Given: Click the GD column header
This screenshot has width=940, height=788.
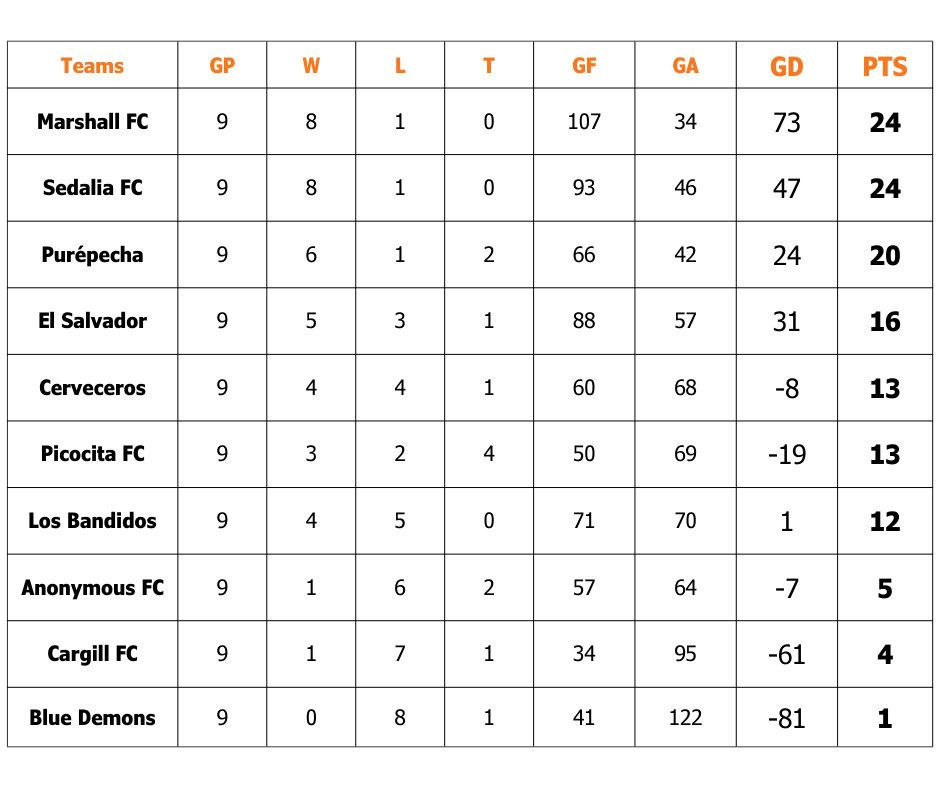Looking at the screenshot, I should tap(787, 67).
